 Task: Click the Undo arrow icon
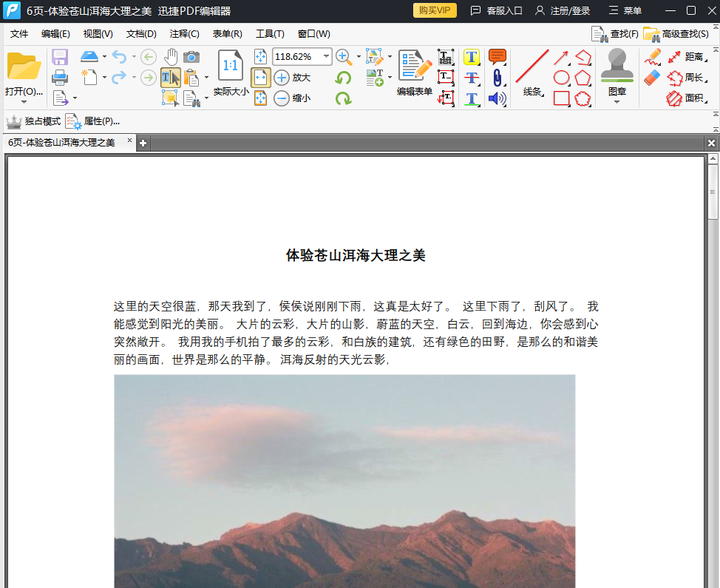pos(119,57)
